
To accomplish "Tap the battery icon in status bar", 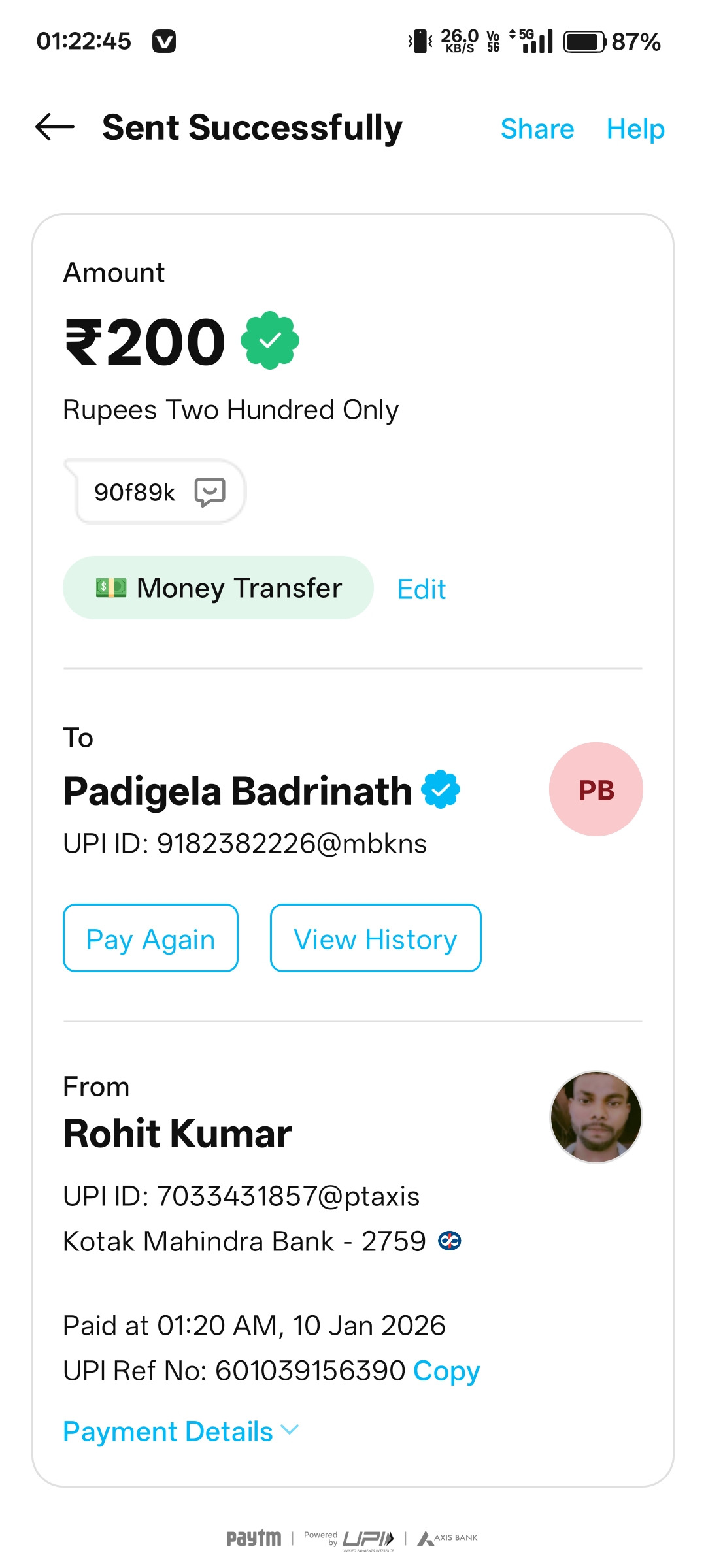I will pyautogui.click(x=584, y=42).
